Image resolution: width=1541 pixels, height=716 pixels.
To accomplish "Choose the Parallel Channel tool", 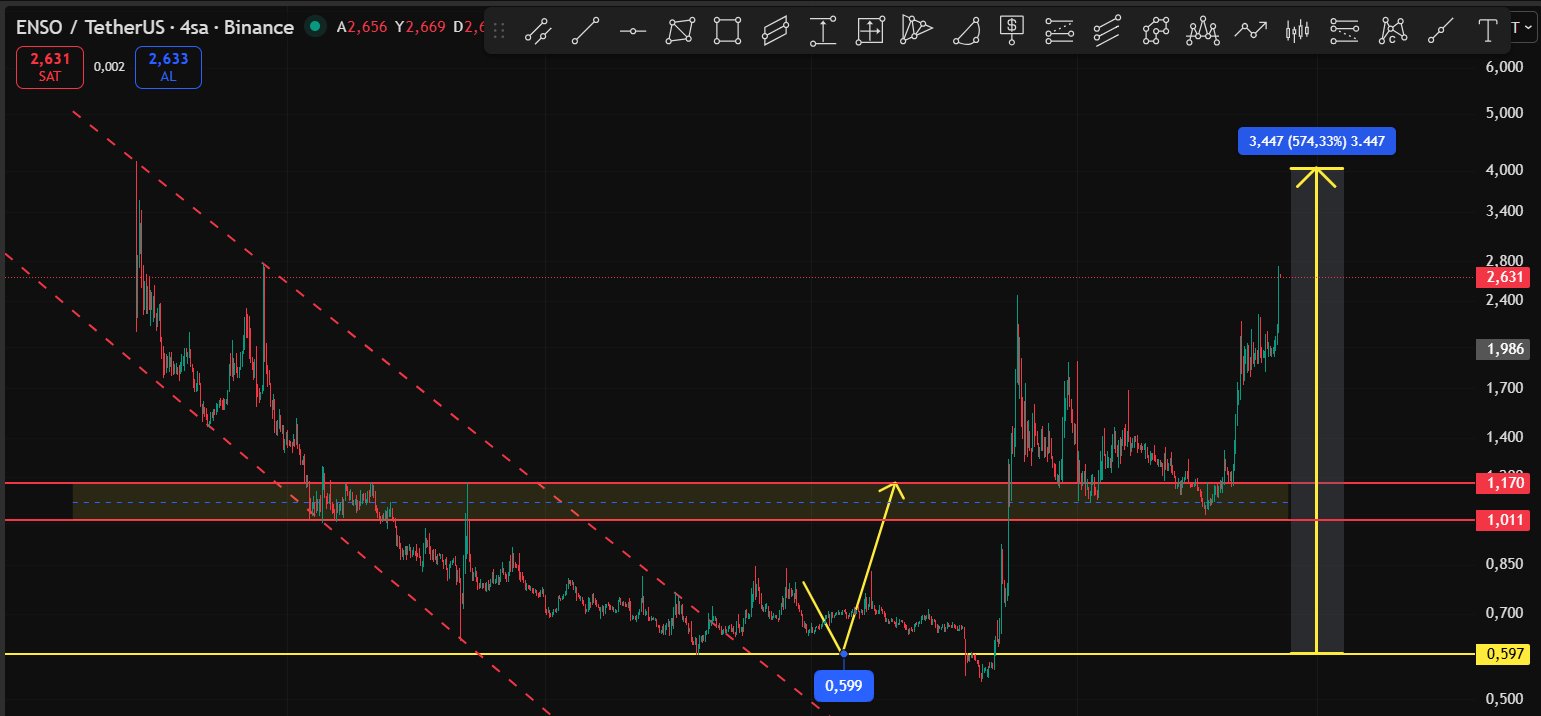I will pyautogui.click(x=775, y=31).
